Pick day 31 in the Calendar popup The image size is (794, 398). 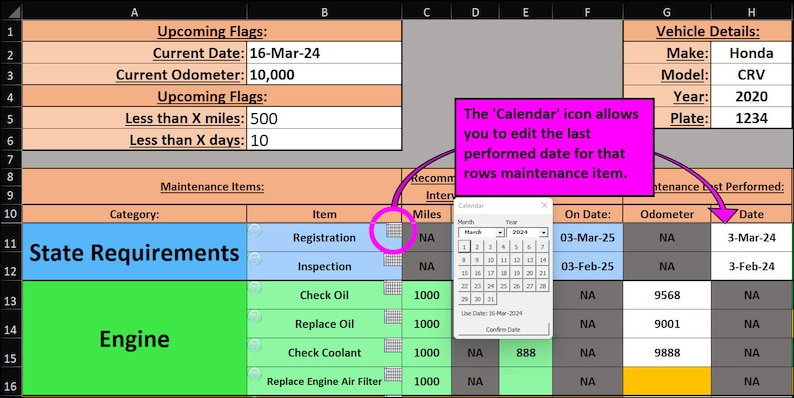pos(490,299)
